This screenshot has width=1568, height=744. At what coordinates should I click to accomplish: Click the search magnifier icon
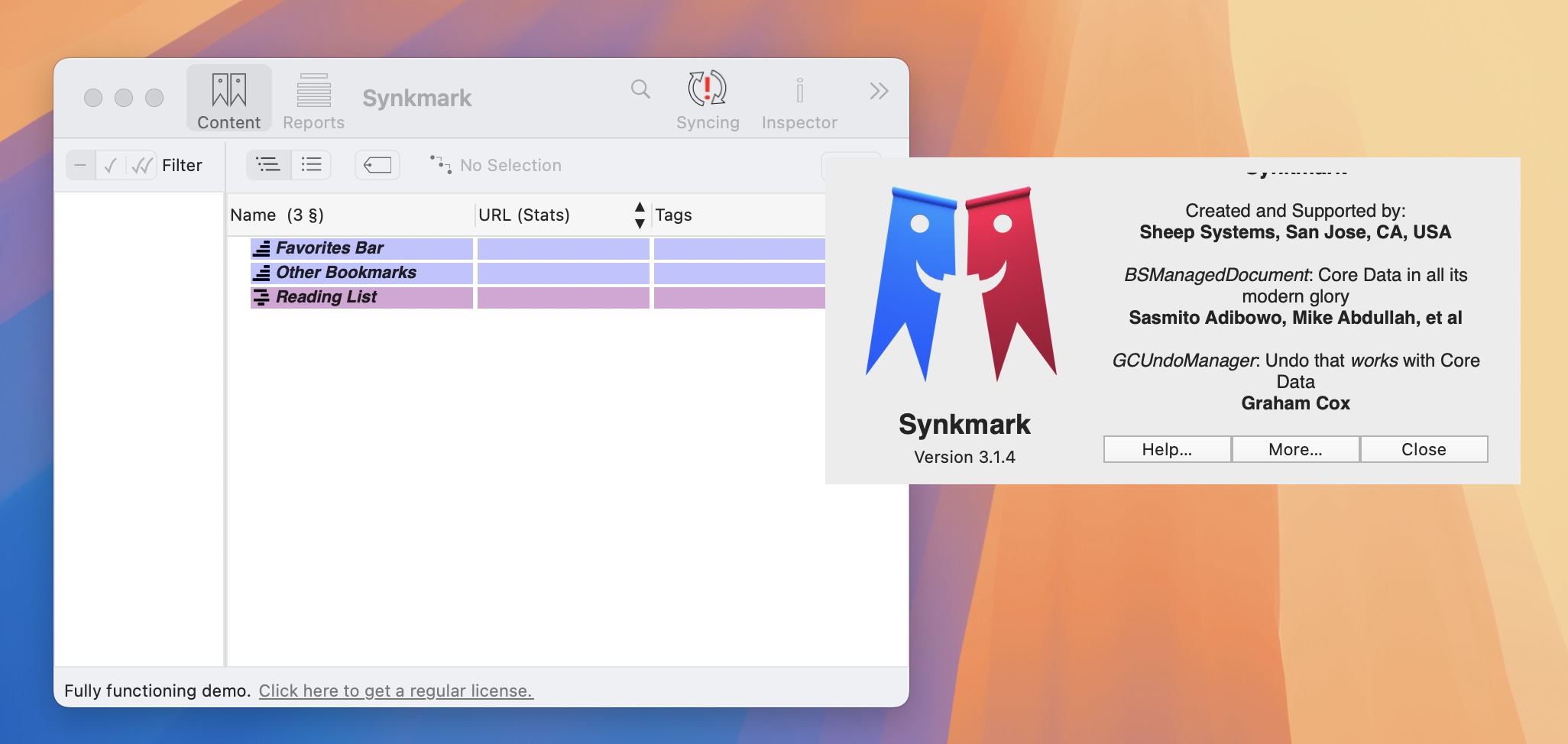click(x=640, y=89)
